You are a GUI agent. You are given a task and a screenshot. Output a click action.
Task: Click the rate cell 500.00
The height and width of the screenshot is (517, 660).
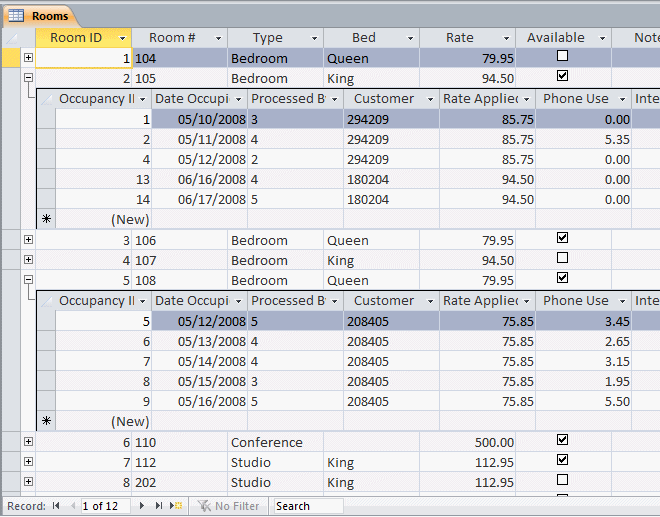pos(467,442)
